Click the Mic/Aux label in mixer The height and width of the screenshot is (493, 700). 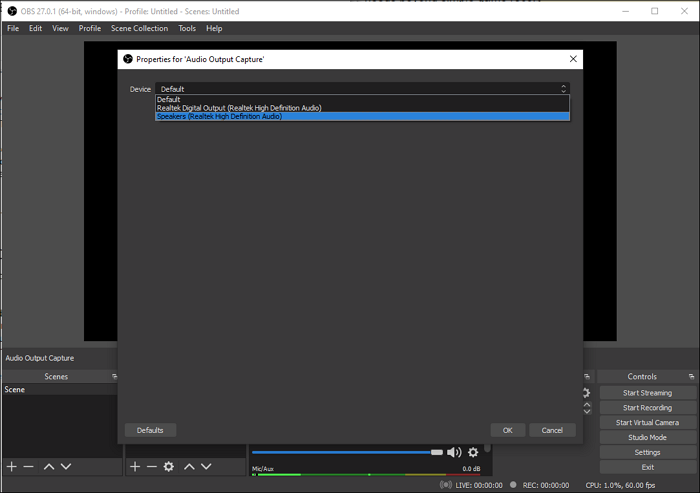262,469
